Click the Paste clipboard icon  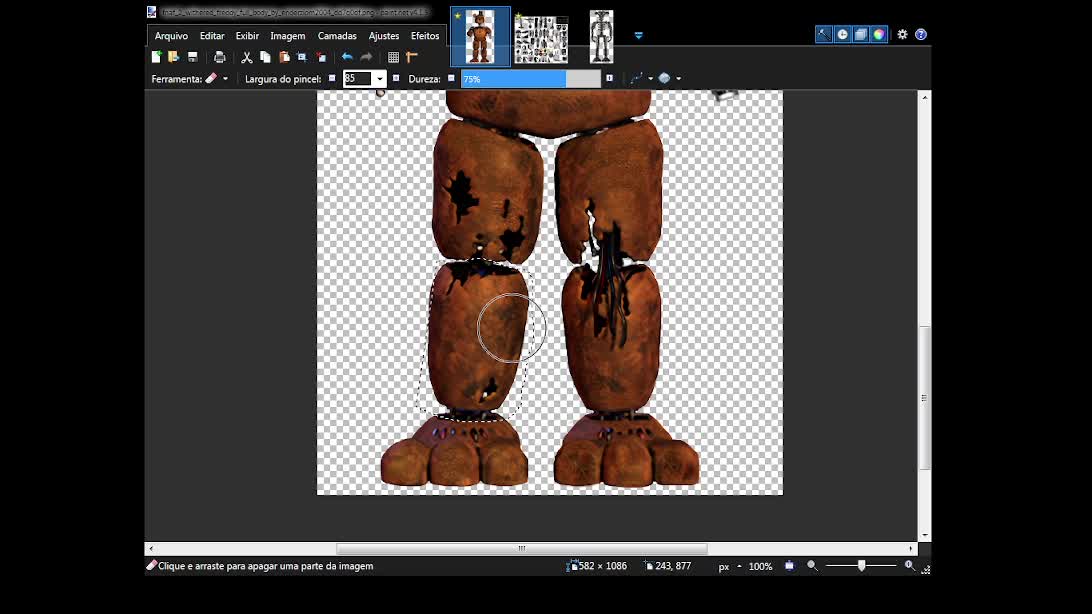[x=284, y=57]
